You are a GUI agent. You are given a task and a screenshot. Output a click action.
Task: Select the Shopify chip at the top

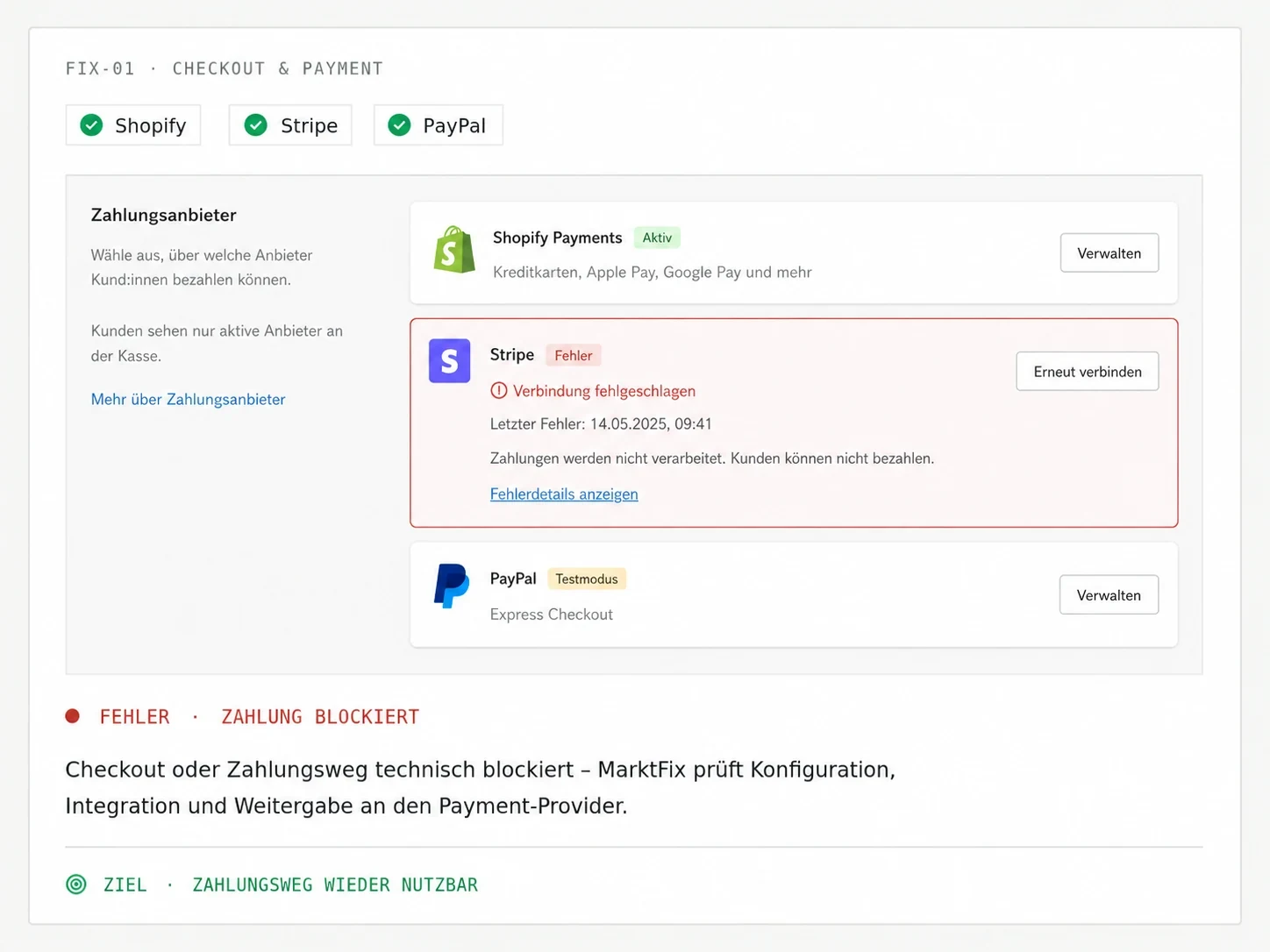click(x=133, y=125)
